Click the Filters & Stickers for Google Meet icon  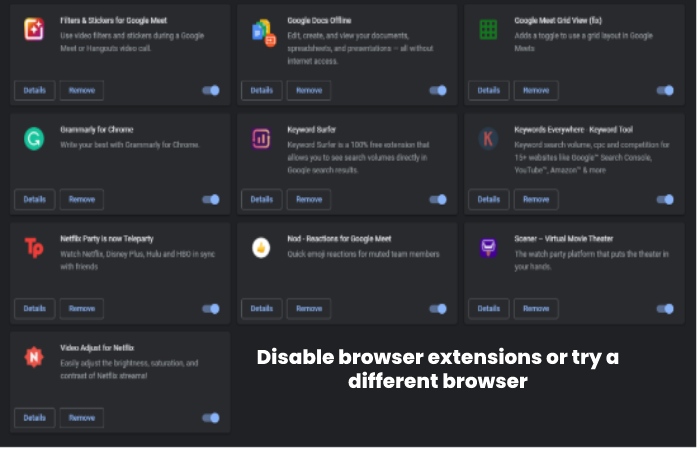click(x=34, y=29)
